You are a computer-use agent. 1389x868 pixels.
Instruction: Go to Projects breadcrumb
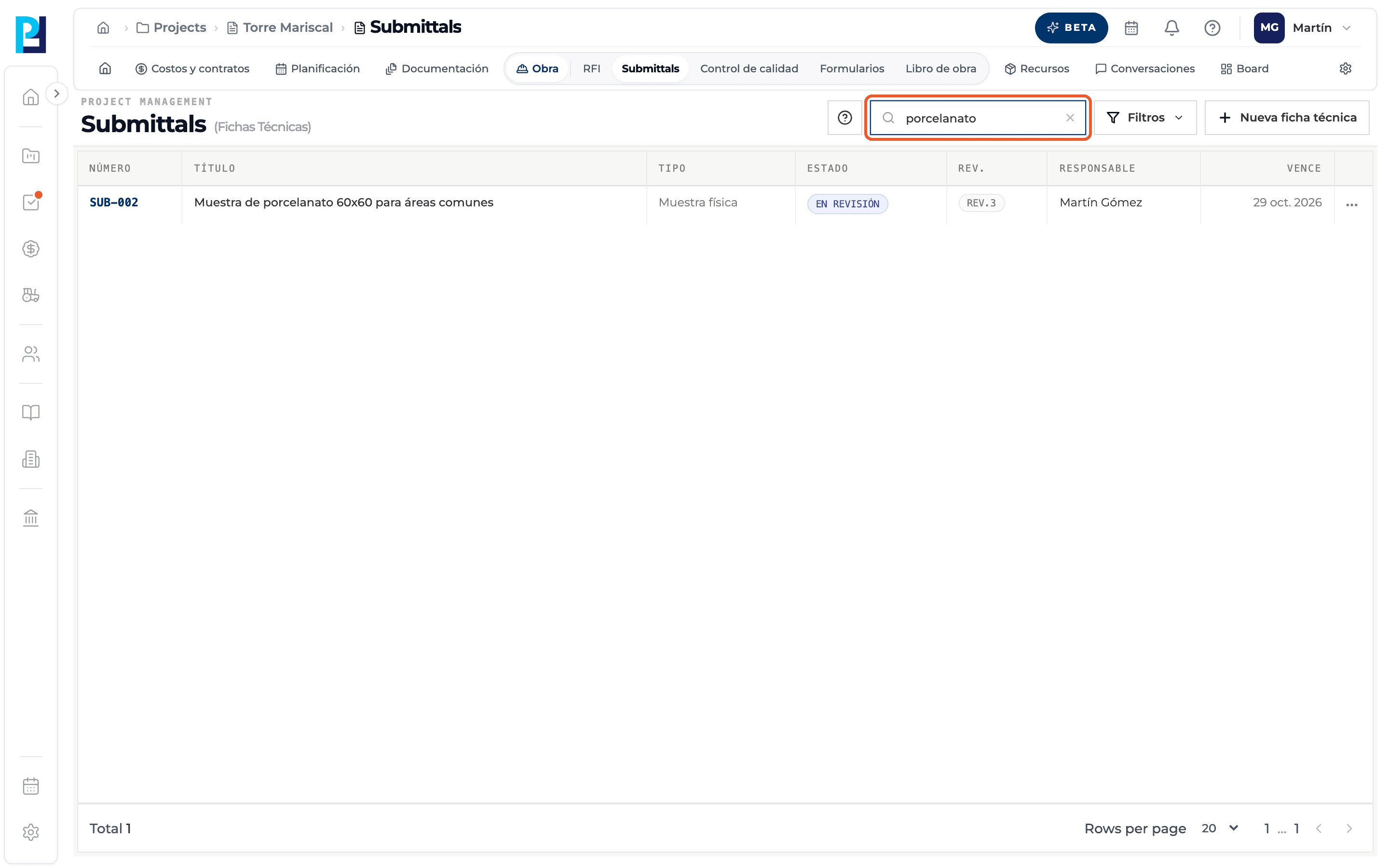171,27
